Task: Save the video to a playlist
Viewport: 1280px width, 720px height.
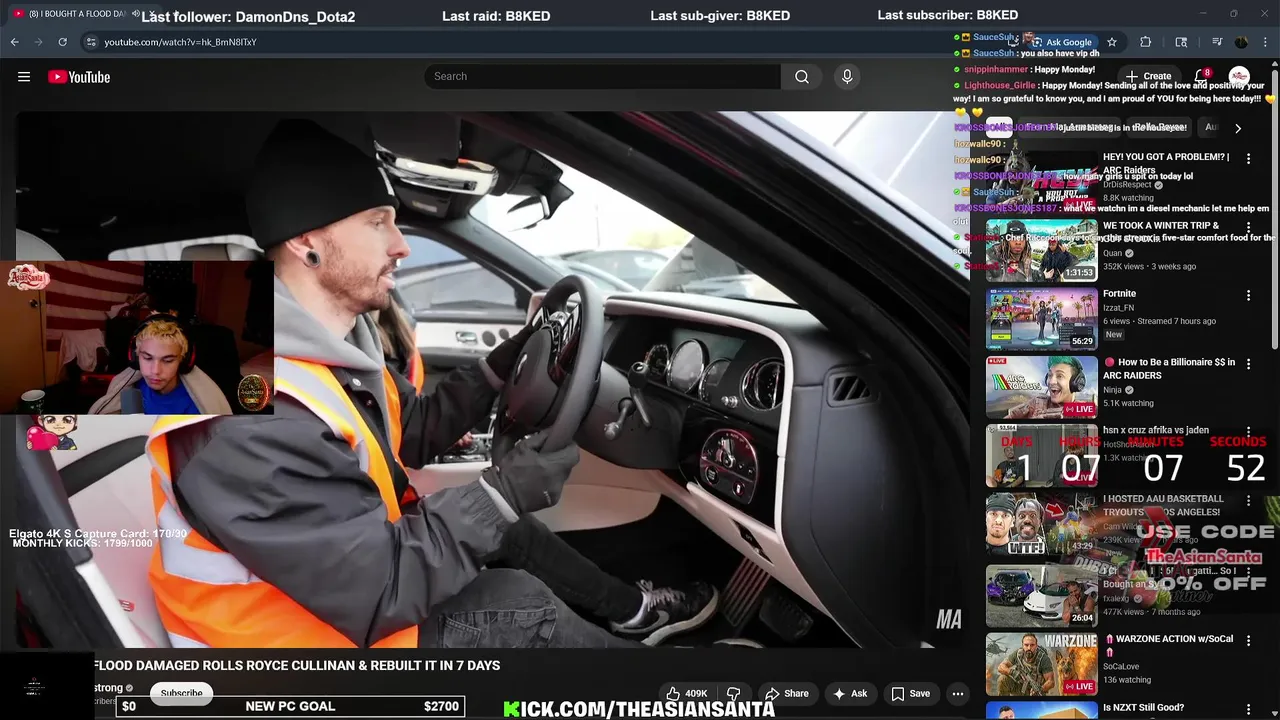Action: (x=910, y=693)
